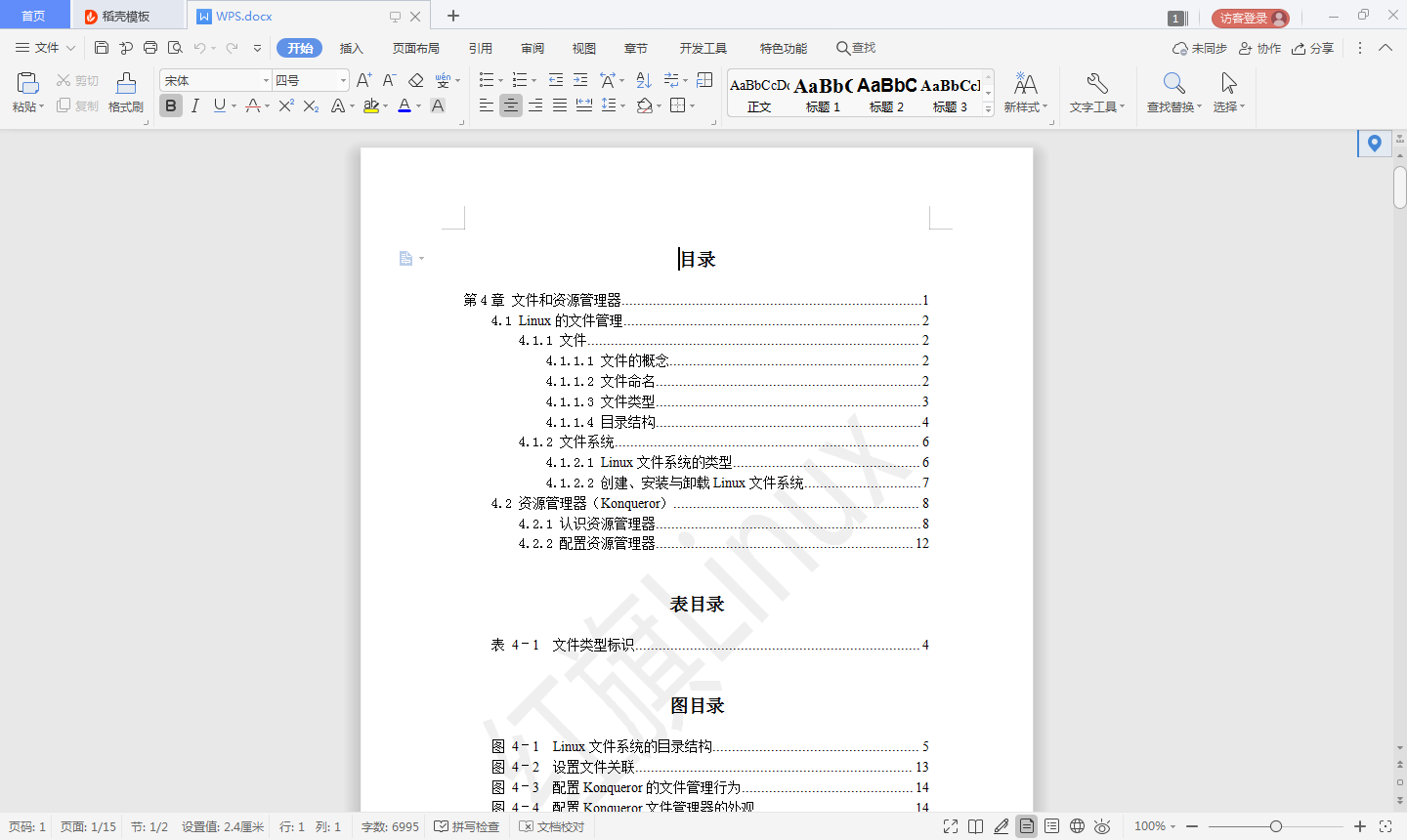Click the Find and Replace magnifier icon
This screenshot has height=840, width=1407.
(x=1174, y=83)
